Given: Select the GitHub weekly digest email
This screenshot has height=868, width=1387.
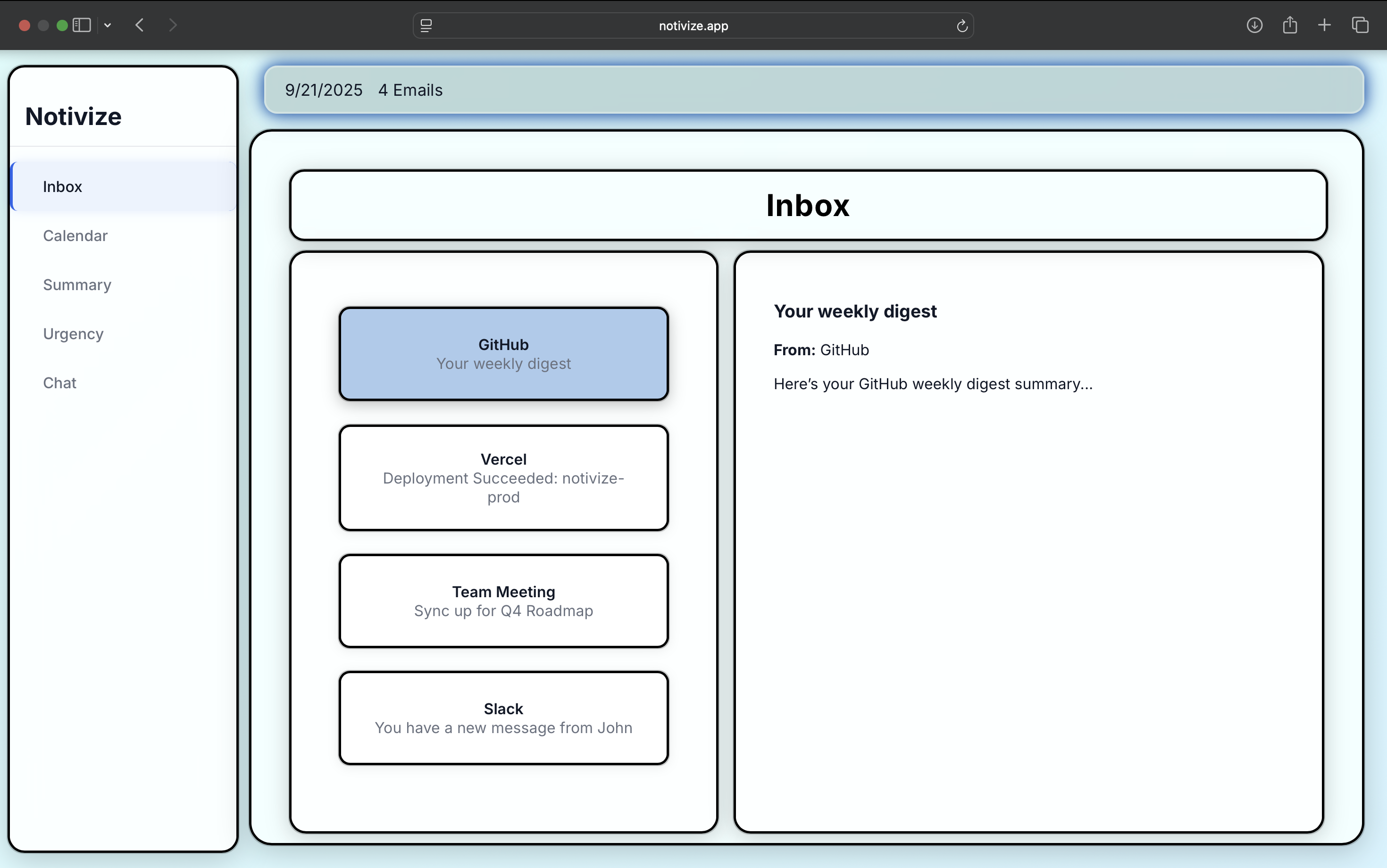Looking at the screenshot, I should [503, 354].
